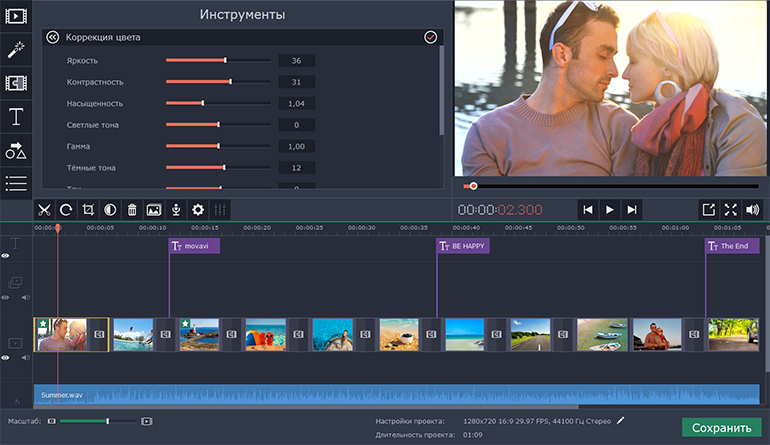Open the color adjustment half-circle icon
The height and width of the screenshot is (445, 770).
click(110, 210)
